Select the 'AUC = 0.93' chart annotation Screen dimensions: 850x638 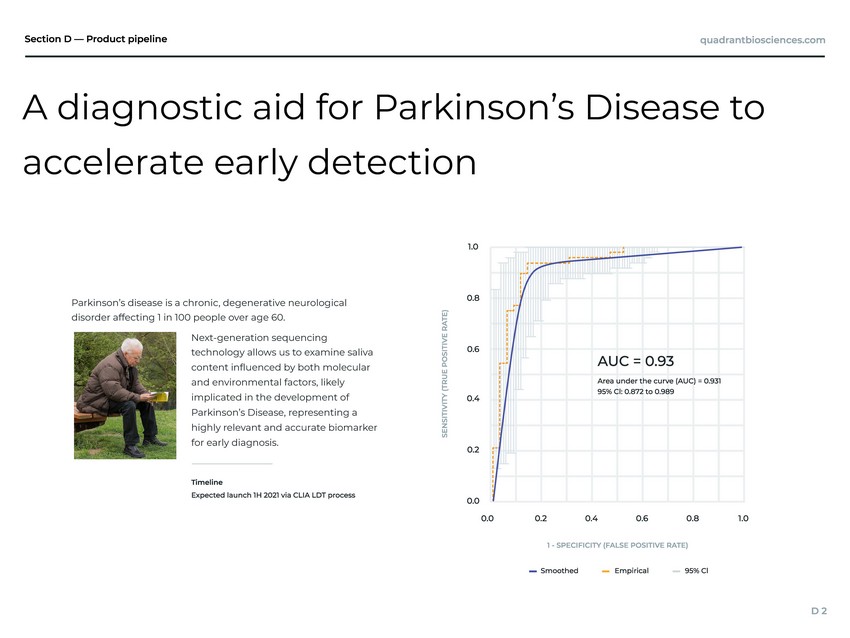(635, 361)
